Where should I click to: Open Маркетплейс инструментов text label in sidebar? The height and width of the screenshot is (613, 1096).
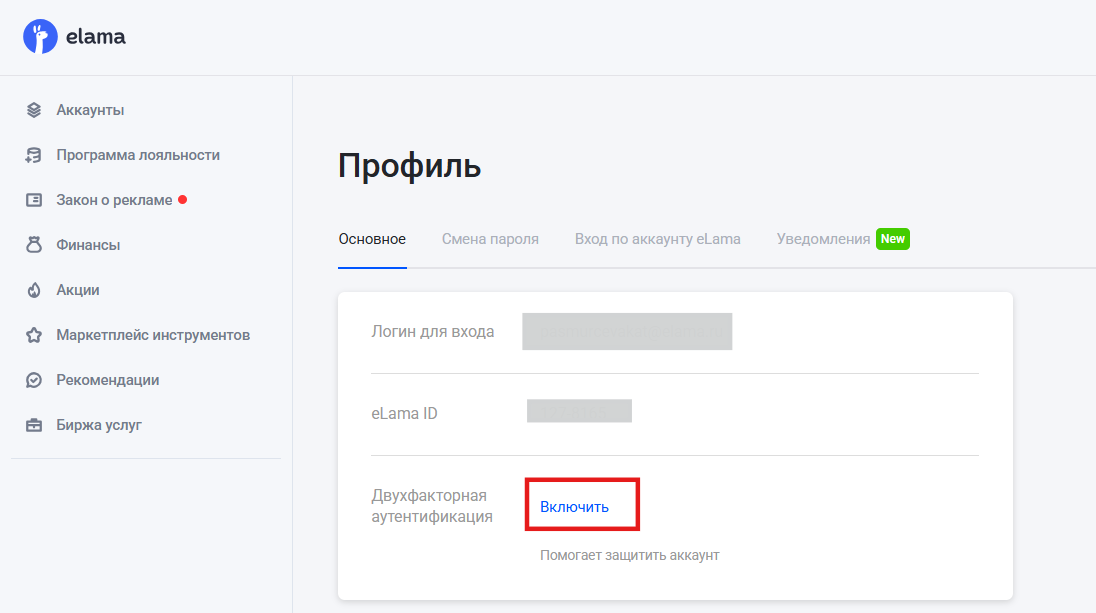coord(153,335)
